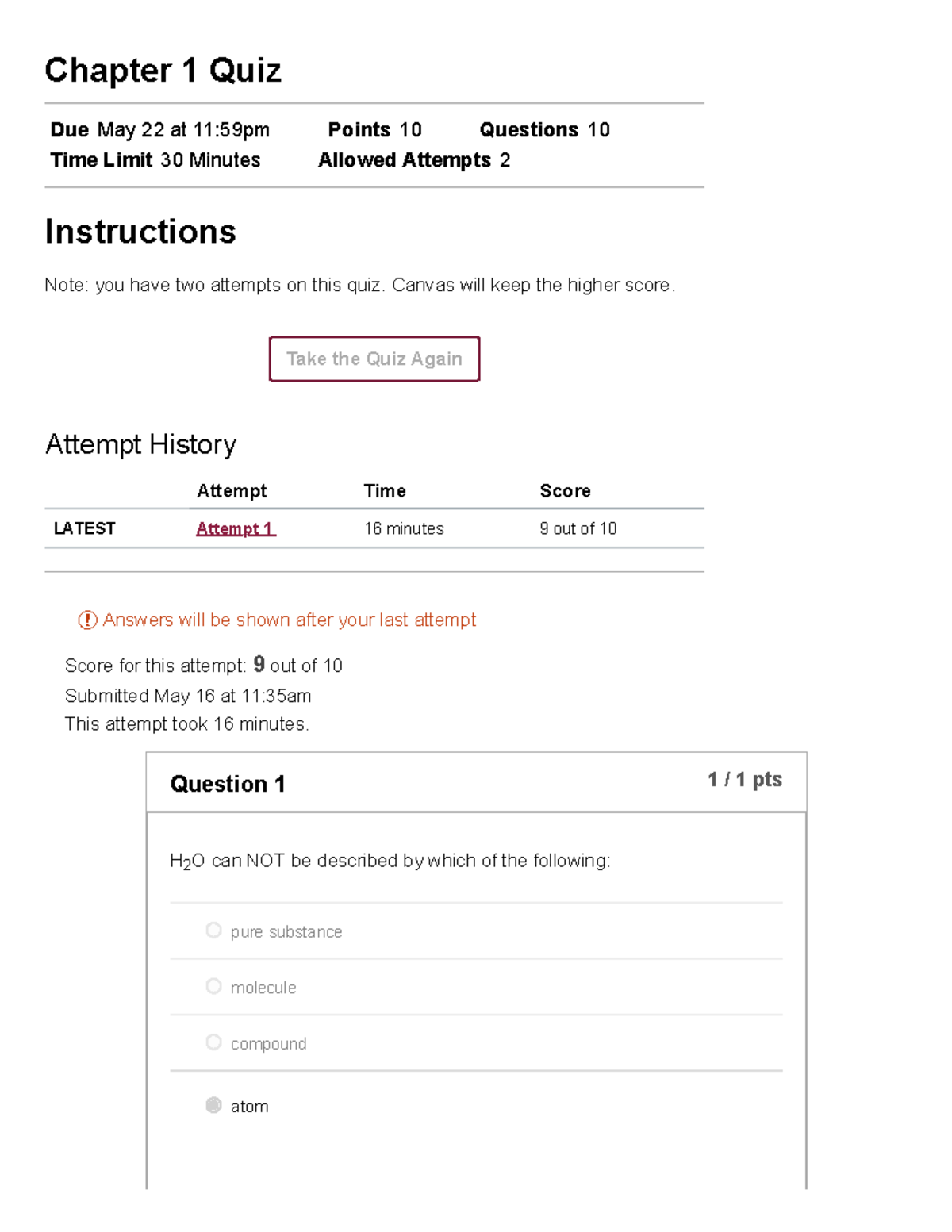
Task: Select the "molecule" answer option
Action: pos(213,986)
